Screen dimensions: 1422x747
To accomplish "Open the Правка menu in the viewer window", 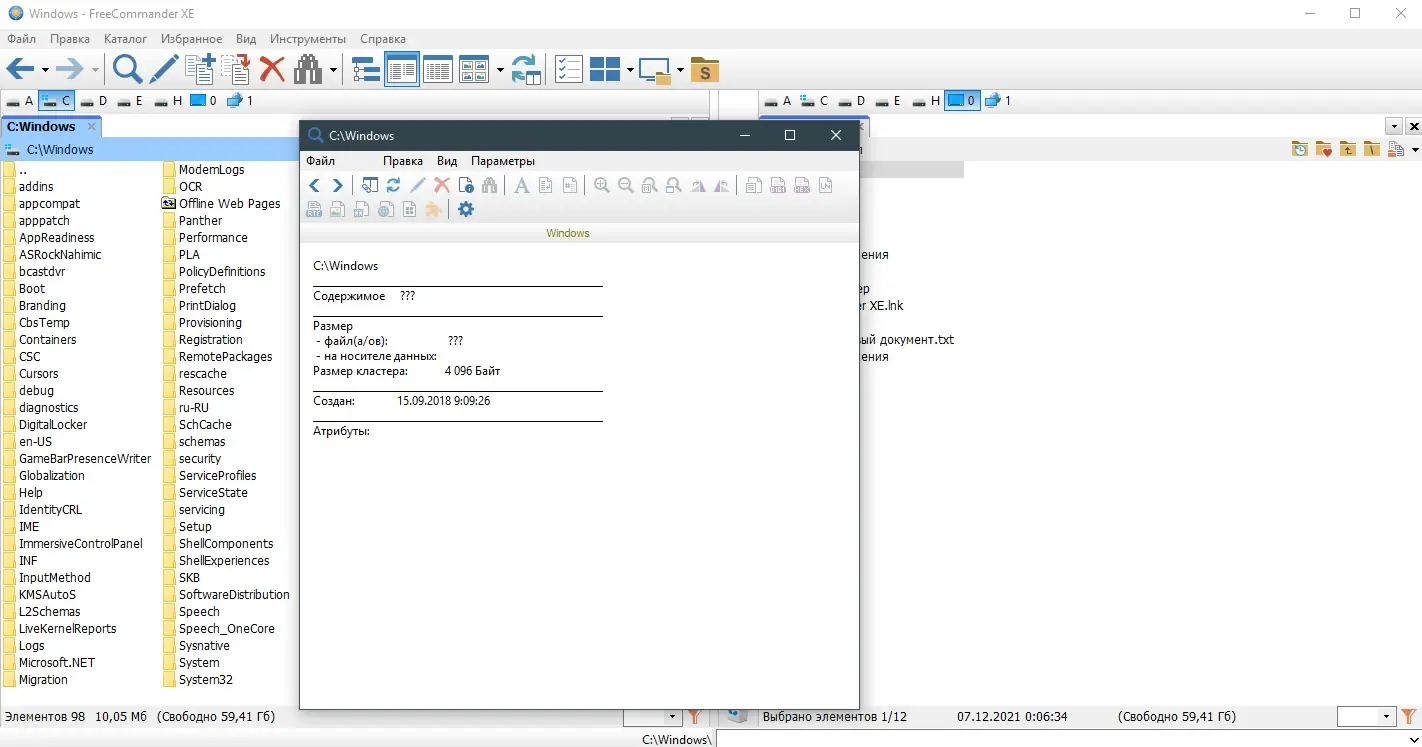I will [403, 161].
